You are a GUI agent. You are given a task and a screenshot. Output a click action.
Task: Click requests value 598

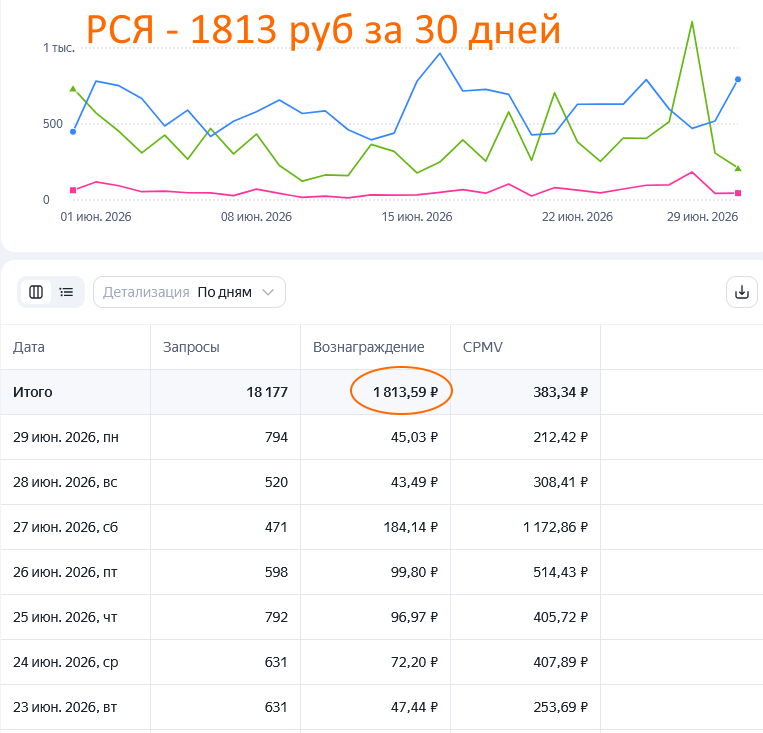pyautogui.click(x=276, y=572)
